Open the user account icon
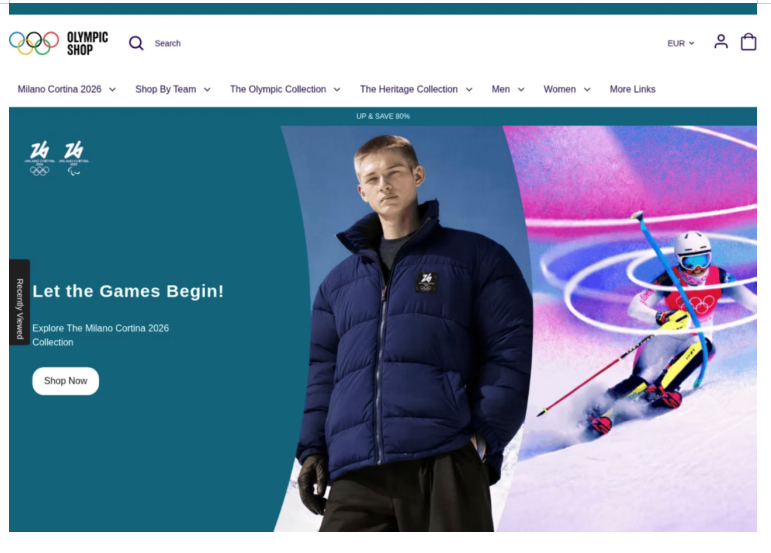The width and height of the screenshot is (771, 553). (x=721, y=42)
